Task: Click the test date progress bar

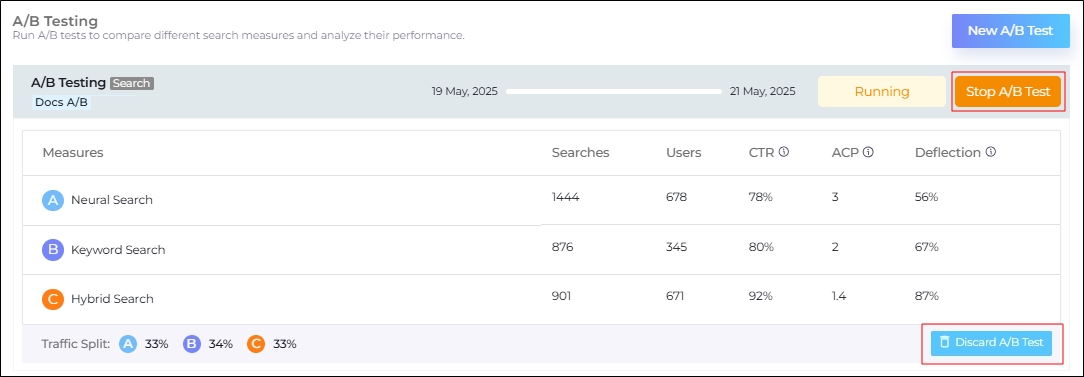Action: 614,91
